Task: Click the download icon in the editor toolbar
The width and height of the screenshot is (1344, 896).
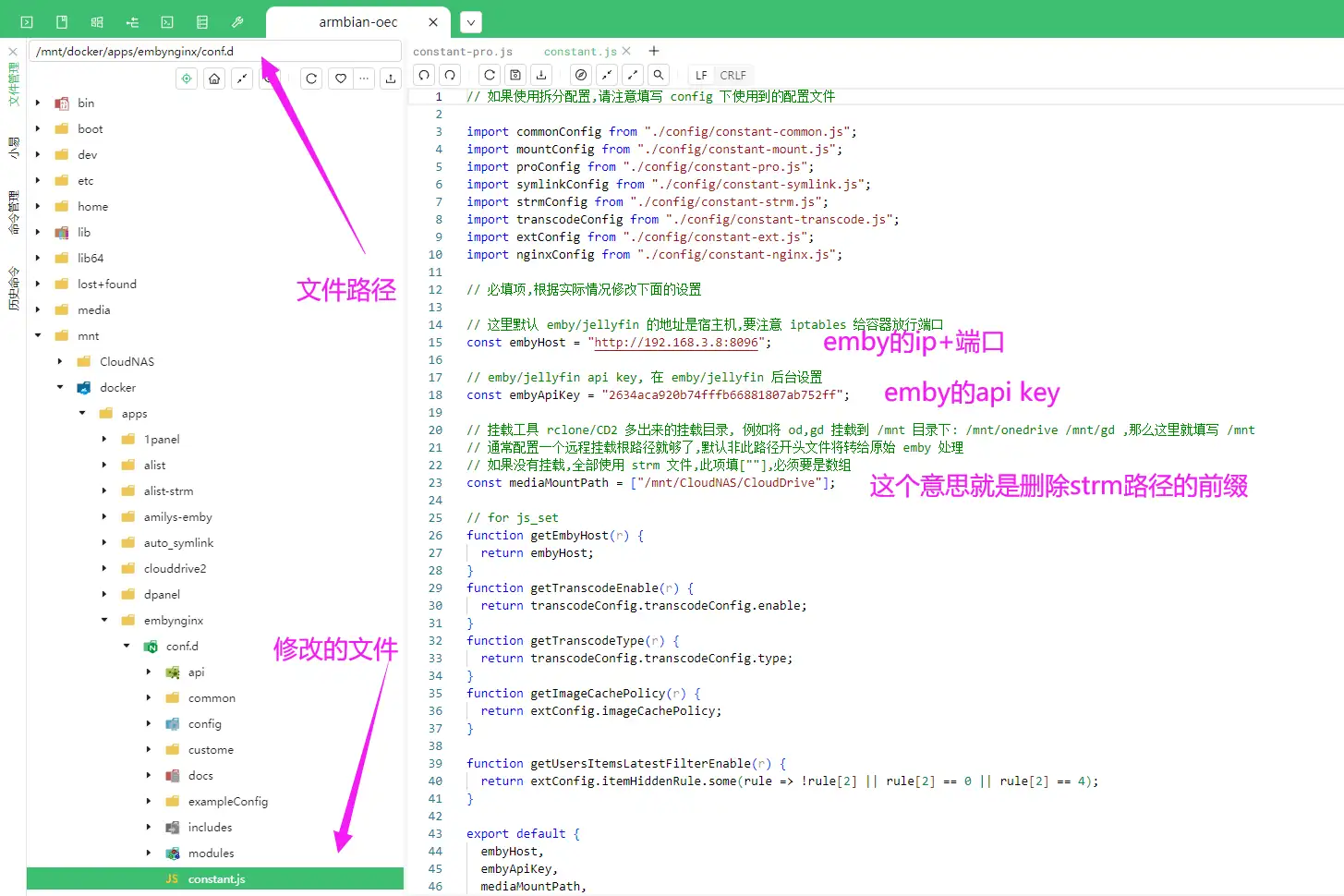Action: (541, 75)
